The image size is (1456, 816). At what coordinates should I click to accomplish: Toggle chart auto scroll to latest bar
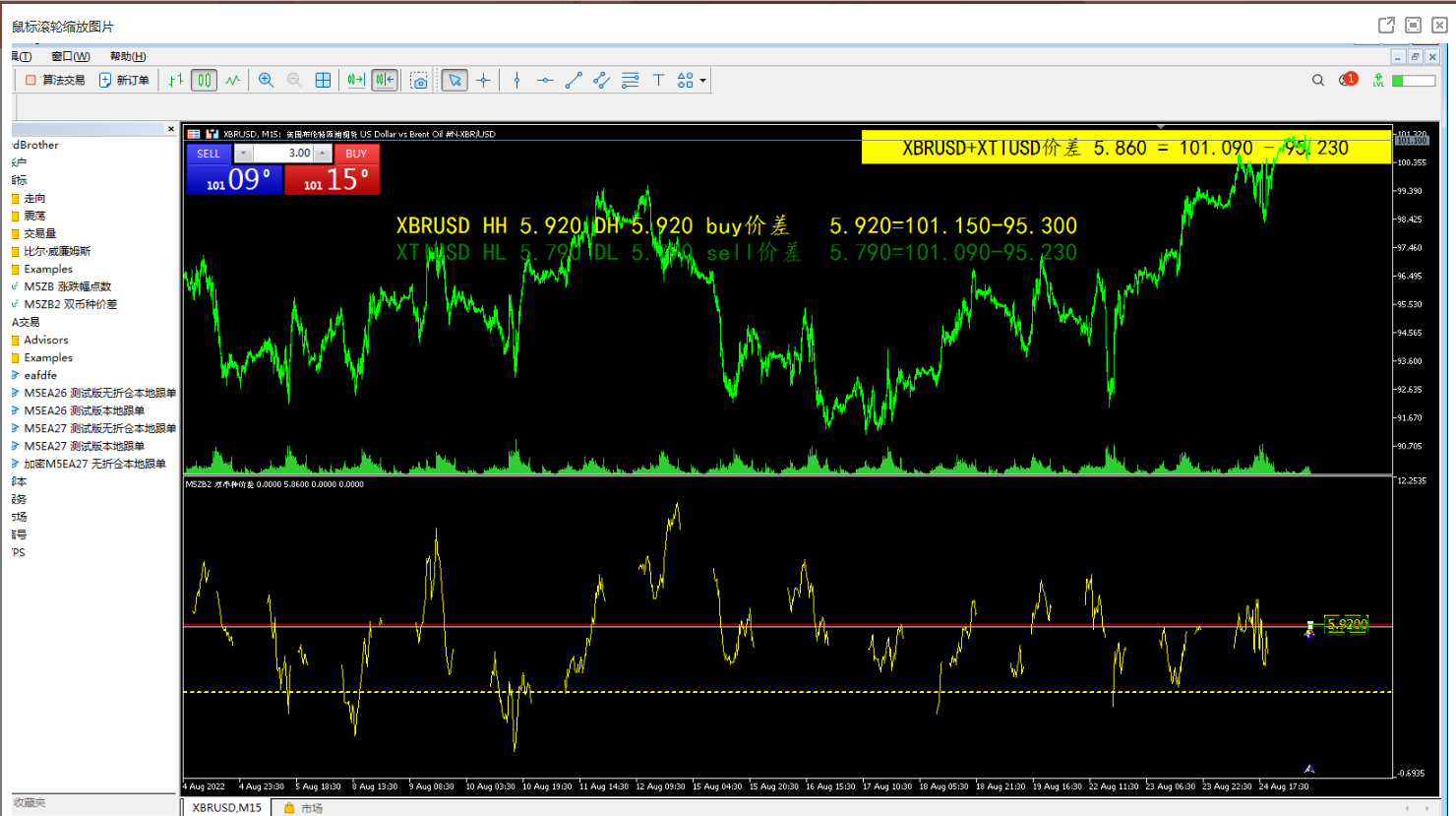click(x=356, y=80)
